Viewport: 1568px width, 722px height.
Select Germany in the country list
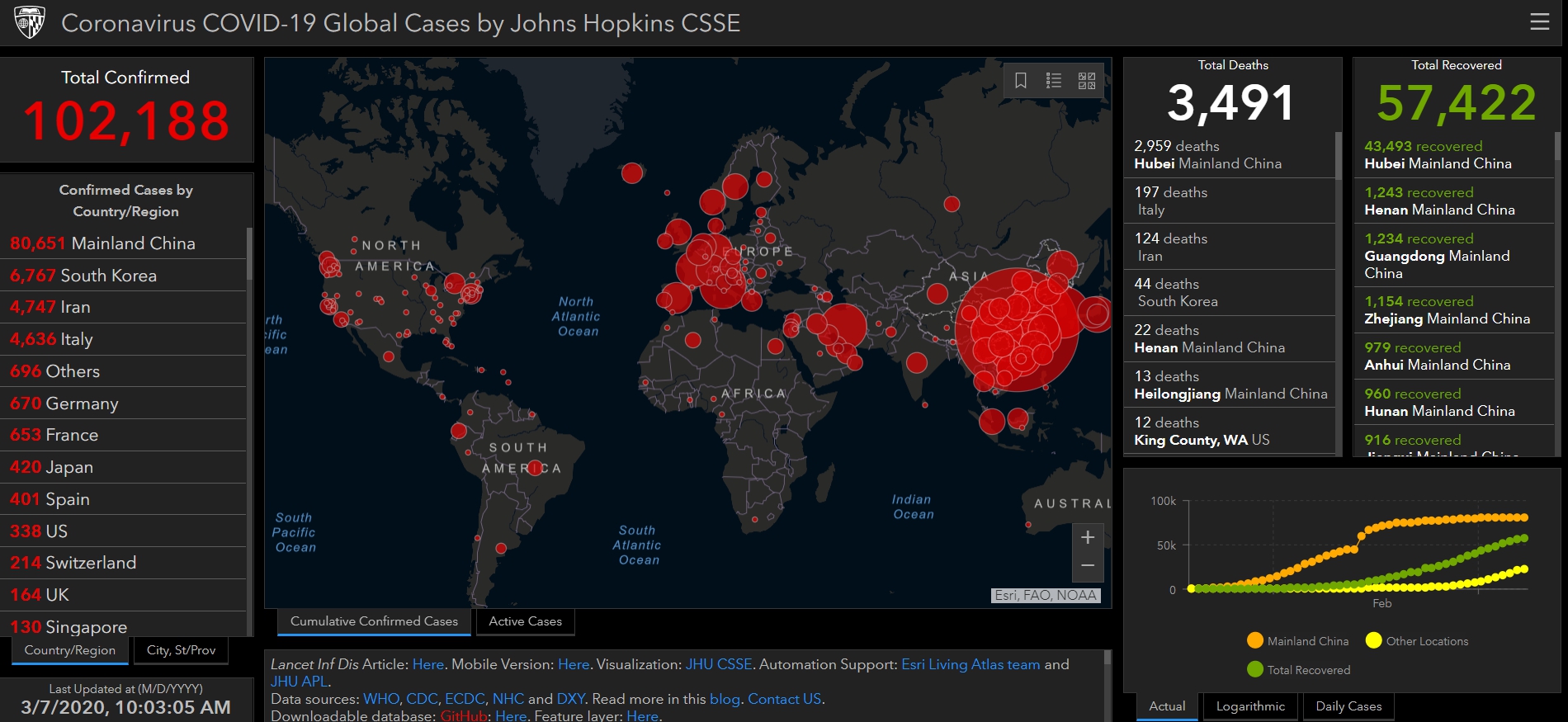coord(124,403)
